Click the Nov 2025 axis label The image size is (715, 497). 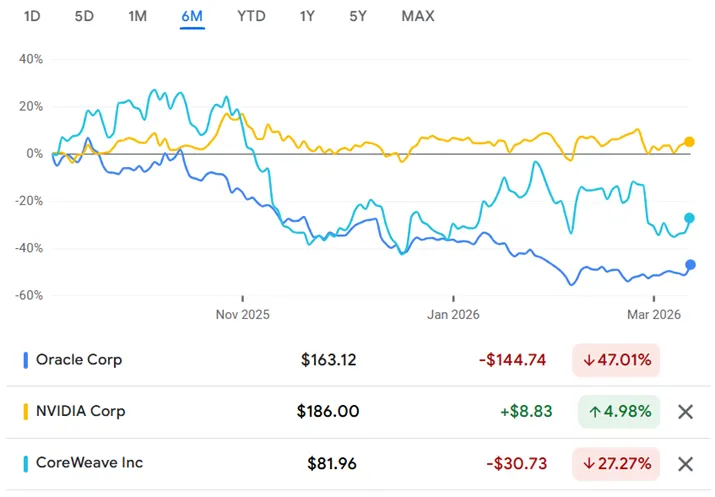point(243,313)
